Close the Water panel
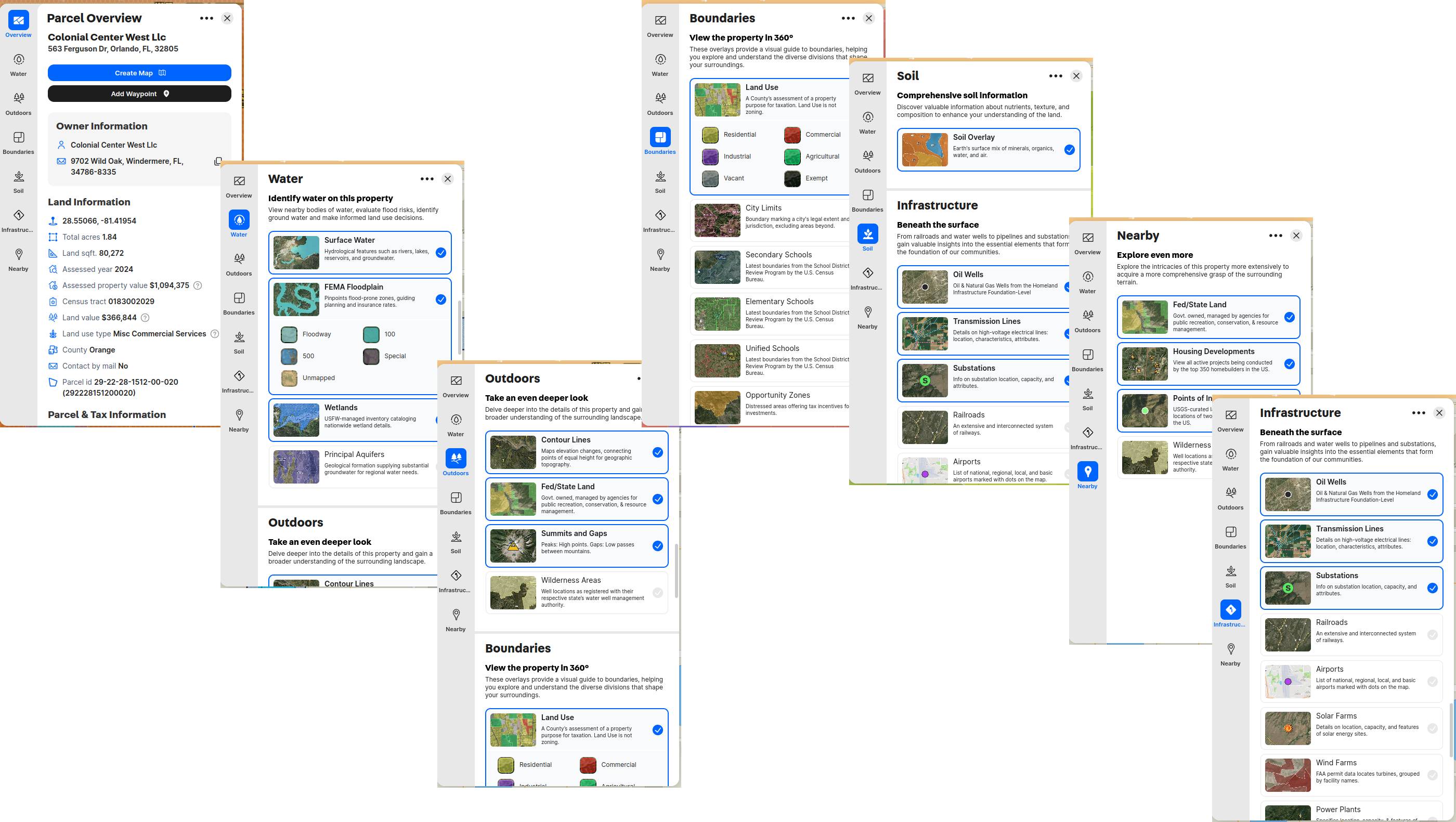 point(448,179)
